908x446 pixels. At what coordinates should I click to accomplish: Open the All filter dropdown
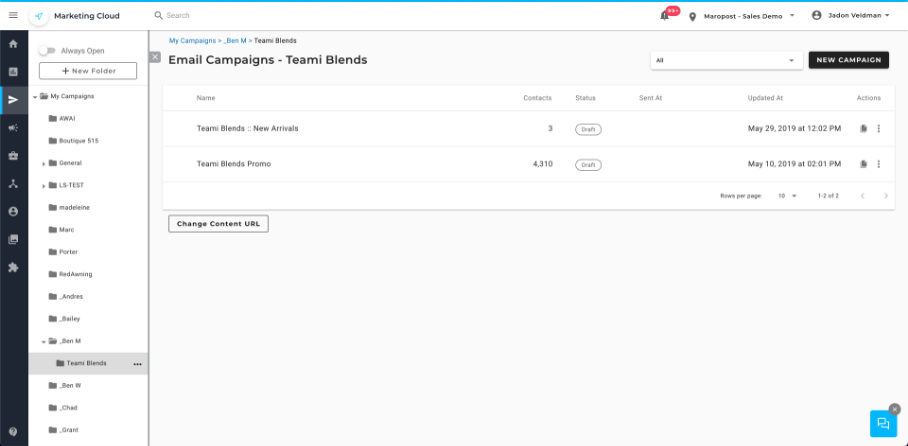coord(726,60)
